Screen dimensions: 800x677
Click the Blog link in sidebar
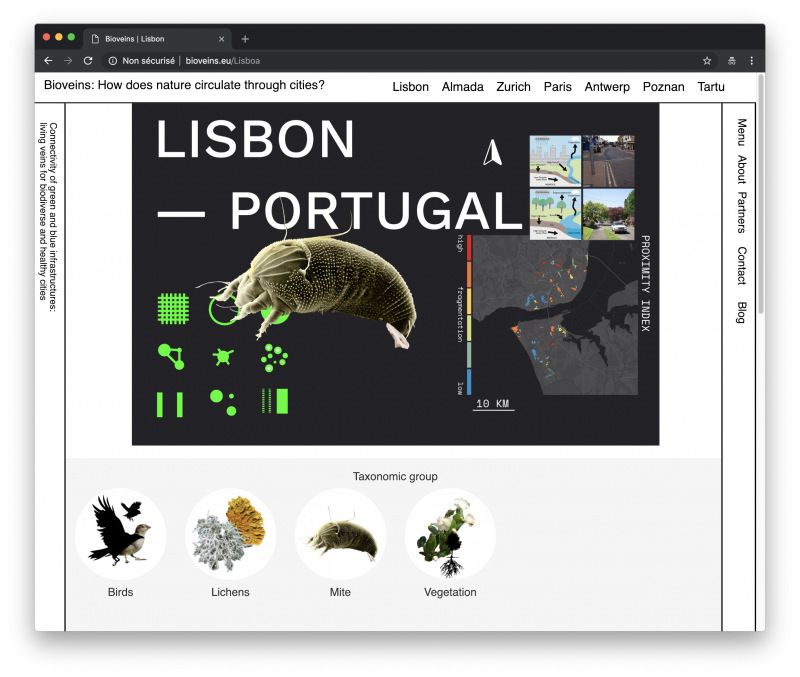click(741, 312)
